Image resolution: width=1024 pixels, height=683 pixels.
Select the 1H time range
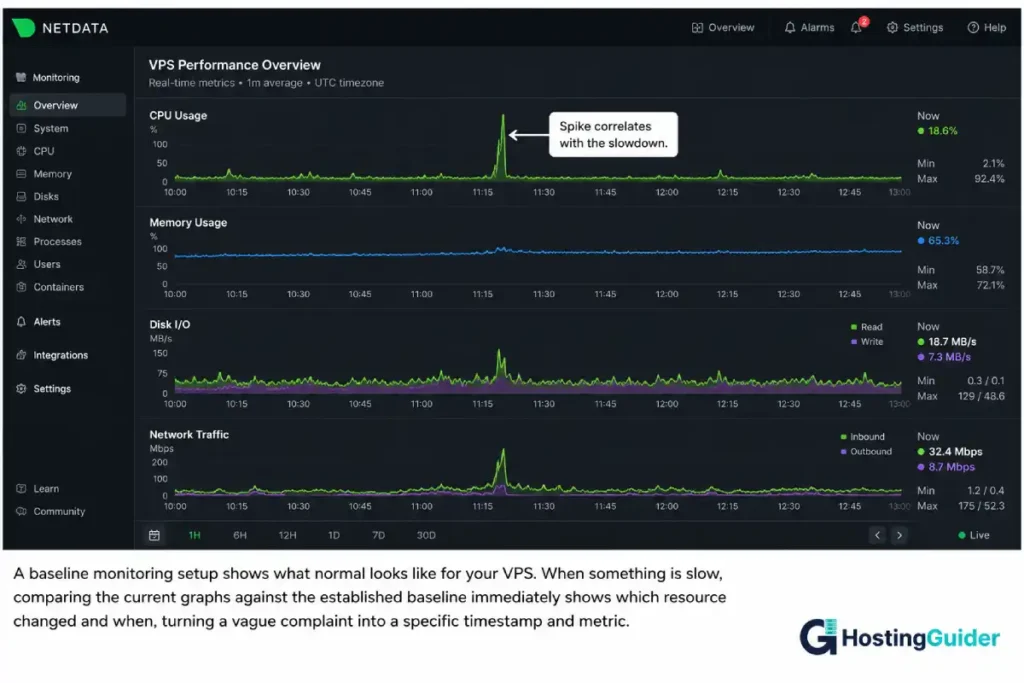pos(194,535)
